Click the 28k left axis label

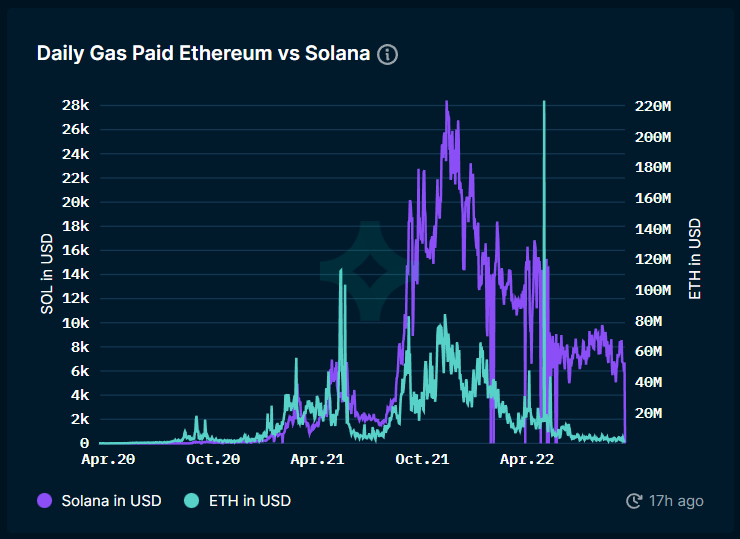pos(76,105)
